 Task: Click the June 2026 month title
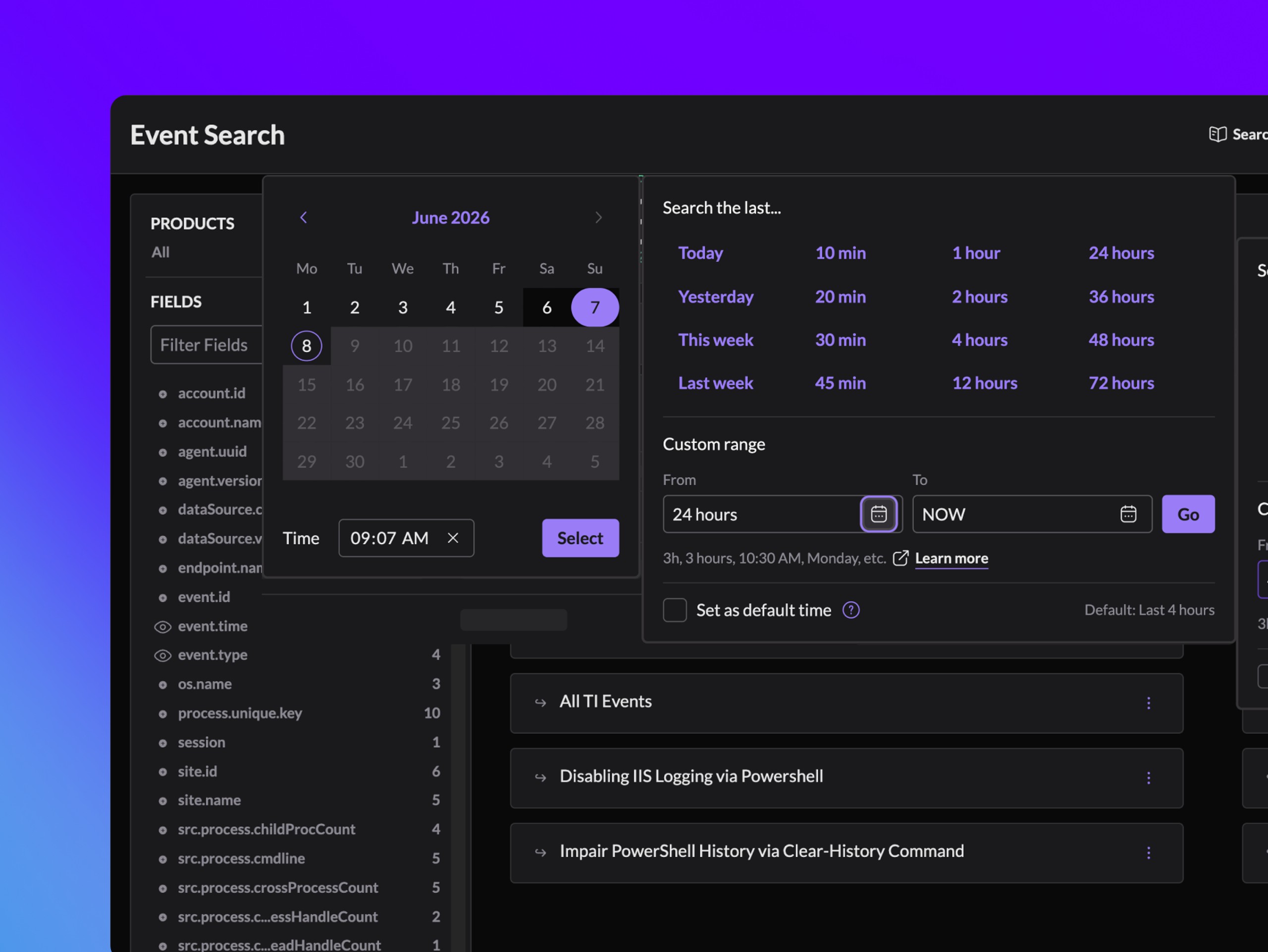coord(451,218)
